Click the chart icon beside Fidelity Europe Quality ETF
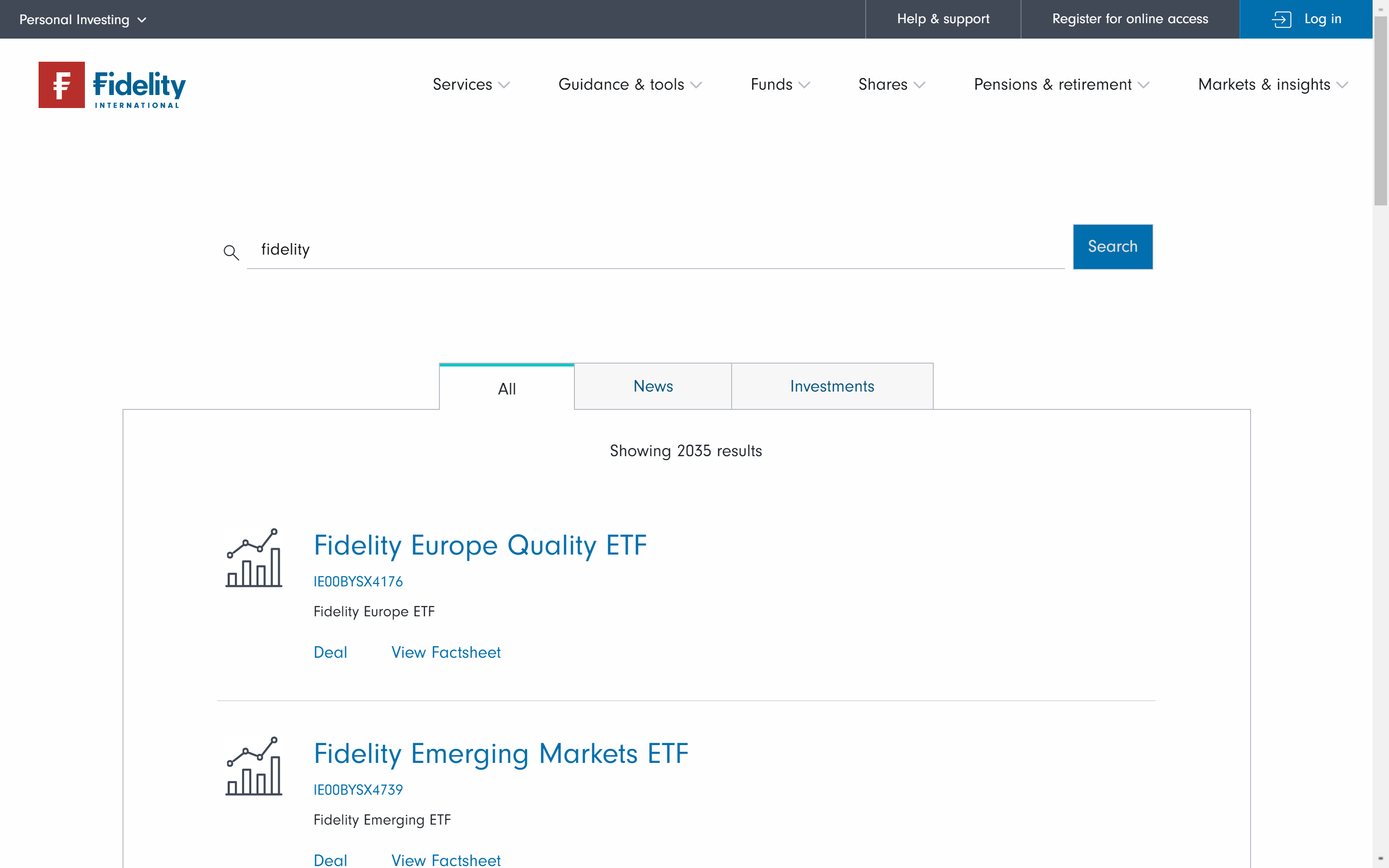This screenshot has height=868, width=1389. pyautogui.click(x=254, y=557)
